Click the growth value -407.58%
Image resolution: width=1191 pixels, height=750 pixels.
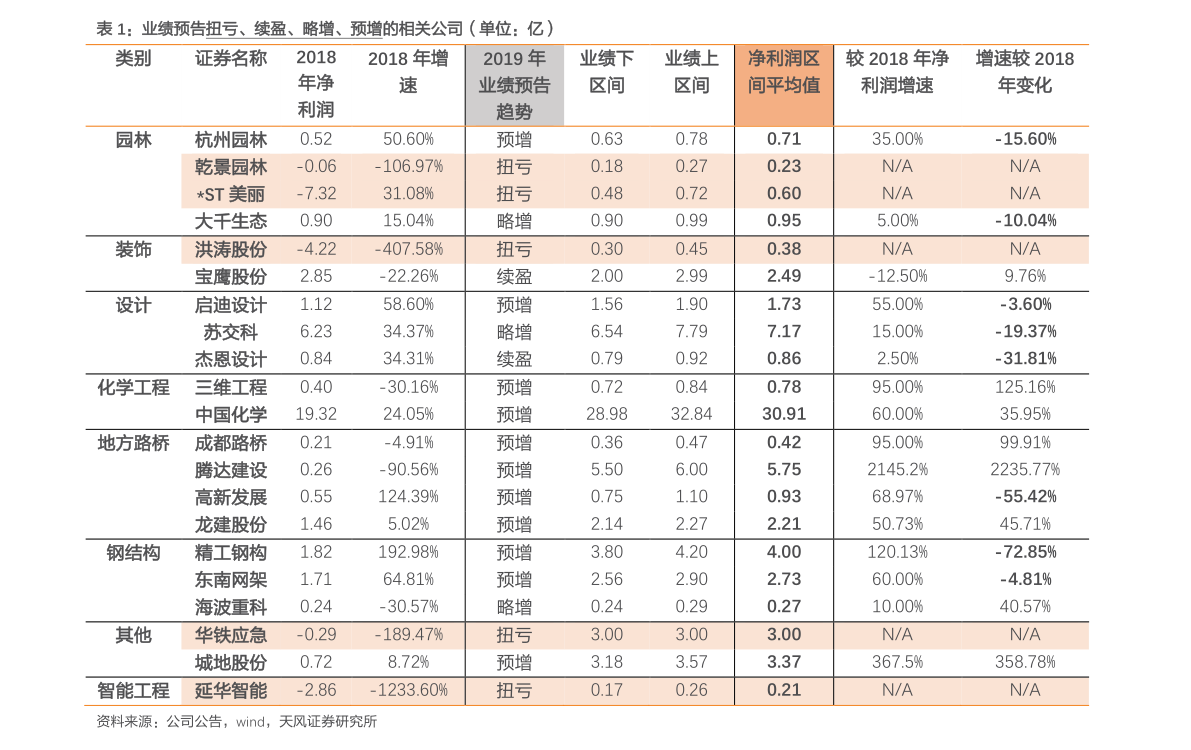click(x=409, y=249)
